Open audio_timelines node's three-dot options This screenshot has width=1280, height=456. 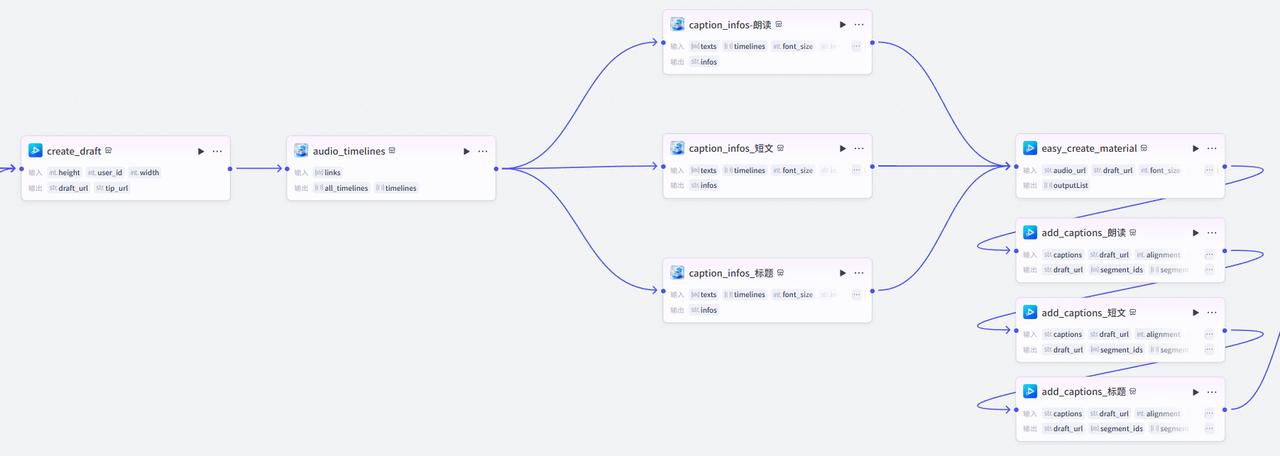tap(483, 151)
